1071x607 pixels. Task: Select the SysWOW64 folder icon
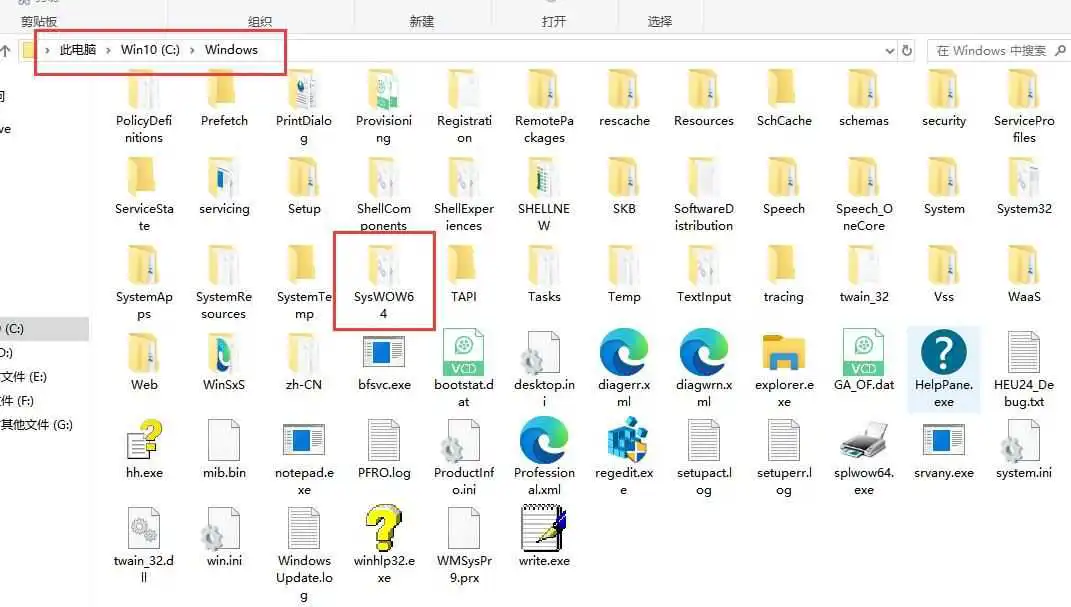tap(383, 266)
